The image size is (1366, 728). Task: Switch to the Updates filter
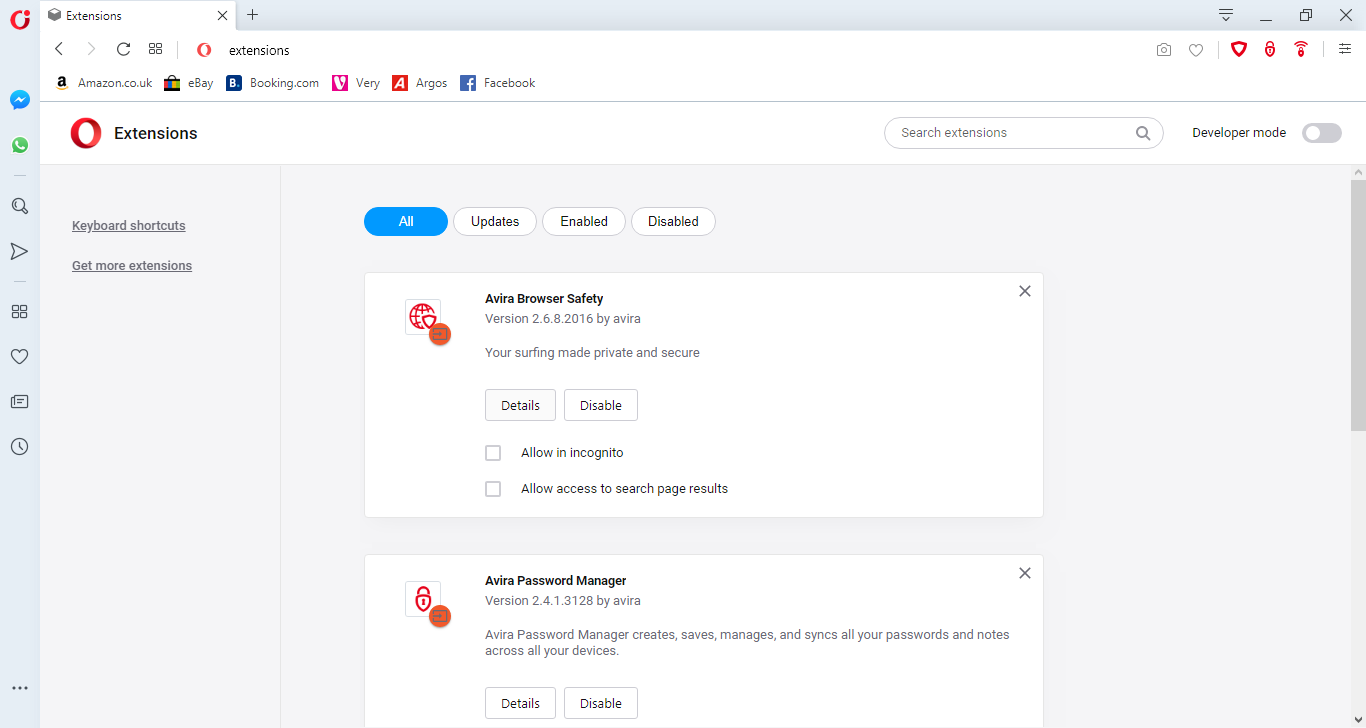pyautogui.click(x=495, y=222)
